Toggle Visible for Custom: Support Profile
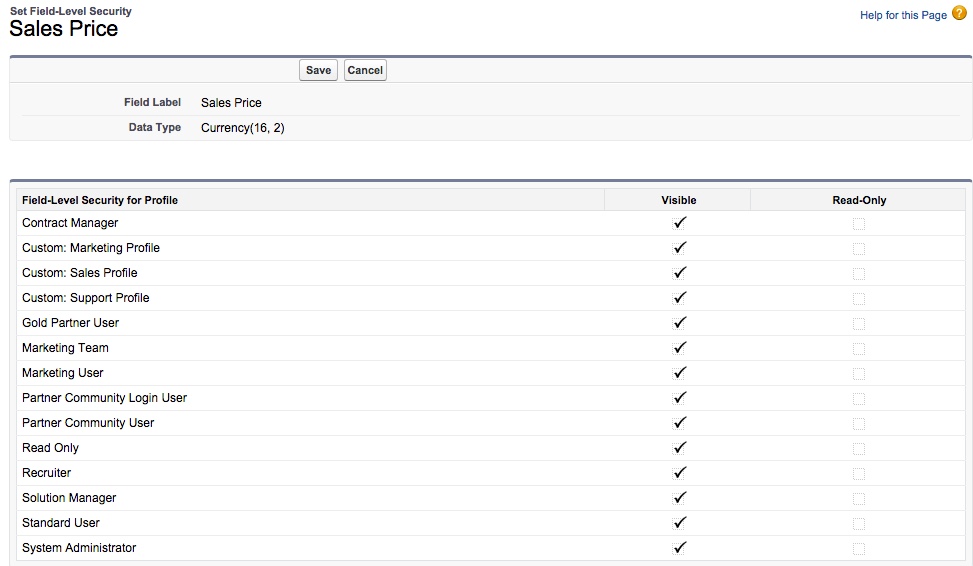This screenshot has width=973, height=566. pos(679,299)
